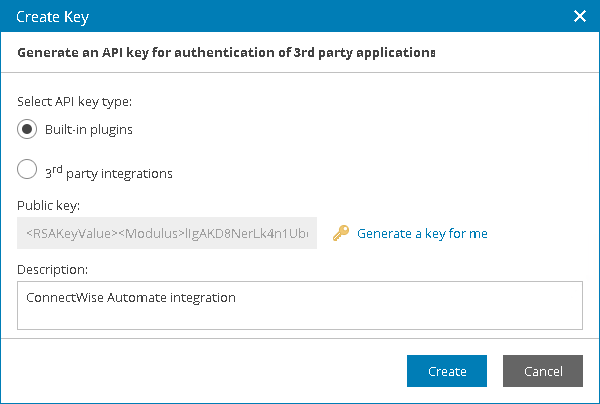Click the bold Generate an API key heading
The width and height of the screenshot is (600, 404).
[227, 52]
